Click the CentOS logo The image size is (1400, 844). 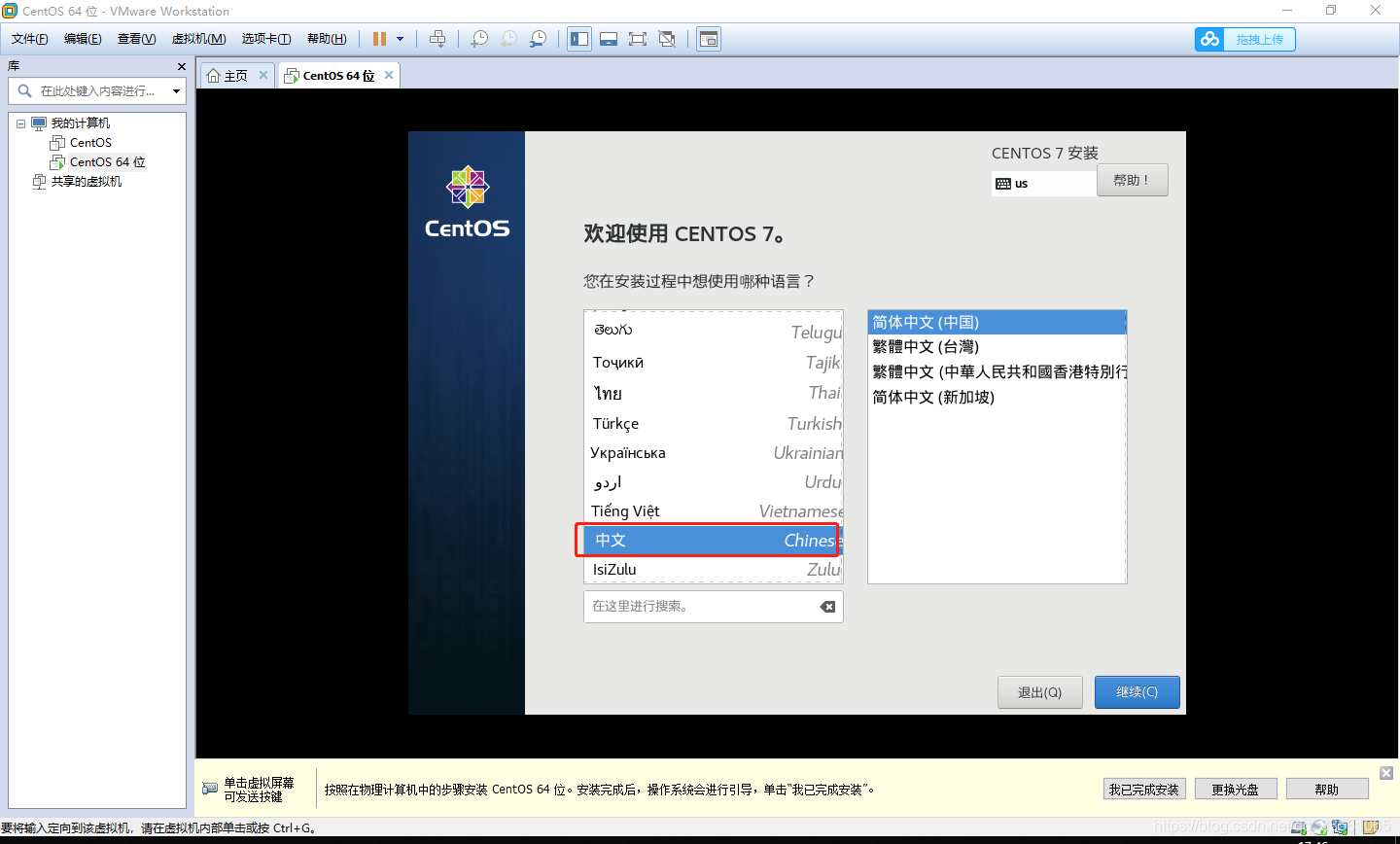467,201
